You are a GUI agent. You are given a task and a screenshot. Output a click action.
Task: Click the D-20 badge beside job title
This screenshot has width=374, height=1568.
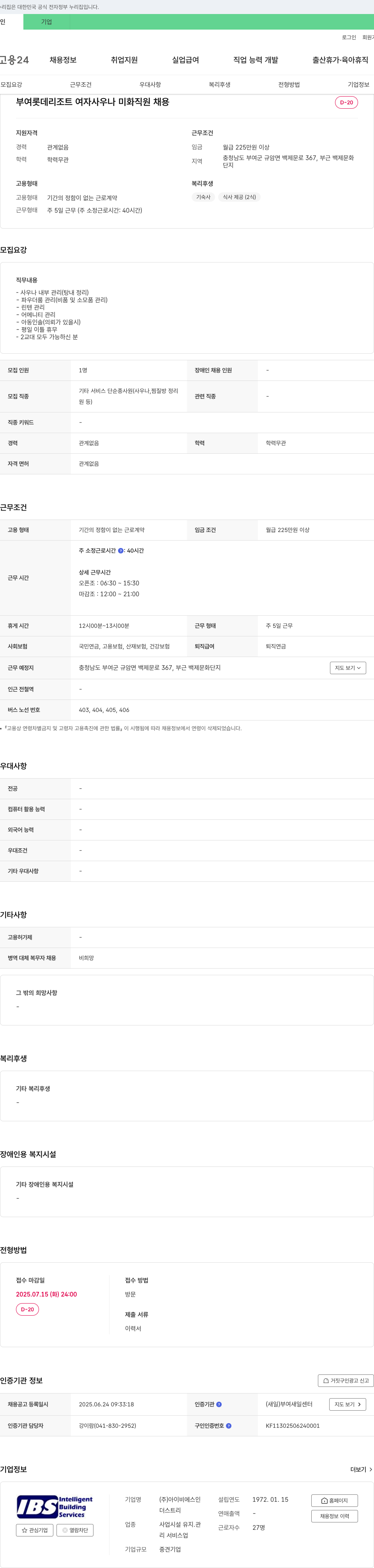346,102
